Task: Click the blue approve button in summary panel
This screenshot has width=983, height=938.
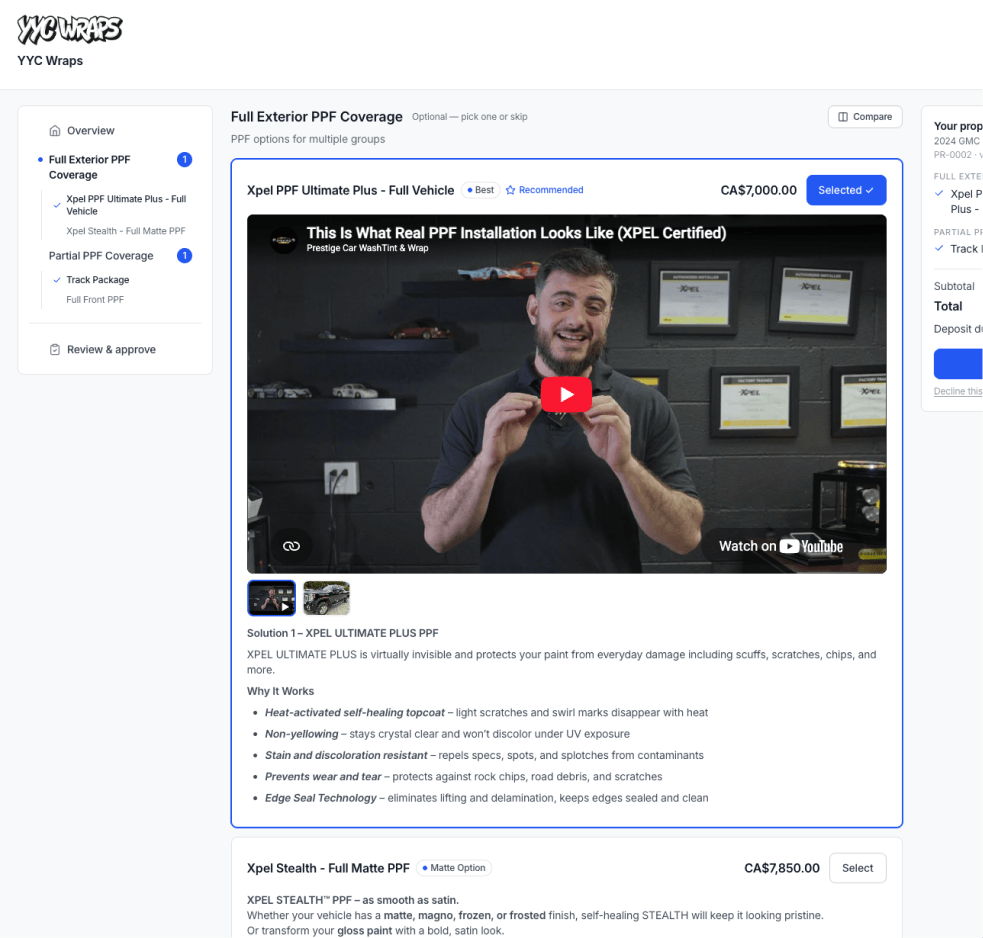Action: pyautogui.click(x=958, y=364)
